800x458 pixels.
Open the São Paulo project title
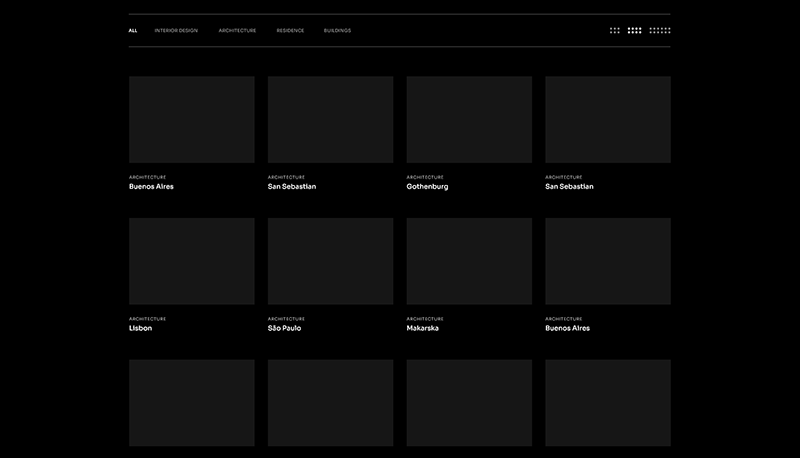284,328
